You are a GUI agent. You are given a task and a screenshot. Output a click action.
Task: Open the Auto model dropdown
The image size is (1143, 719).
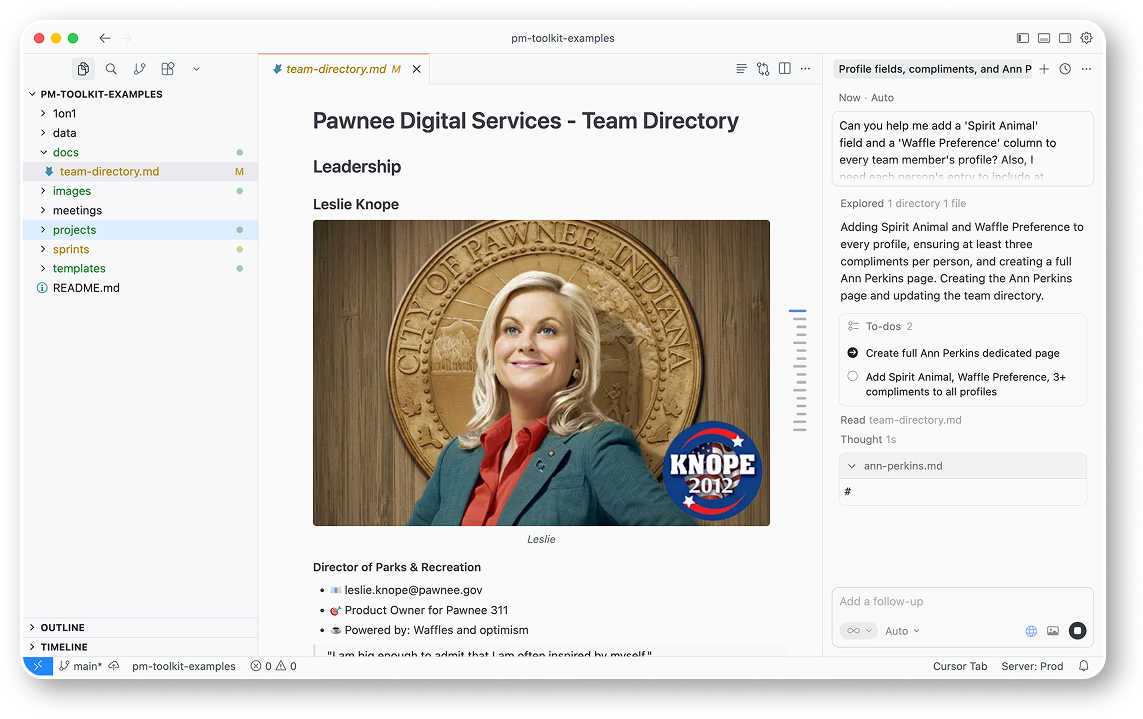coord(902,631)
